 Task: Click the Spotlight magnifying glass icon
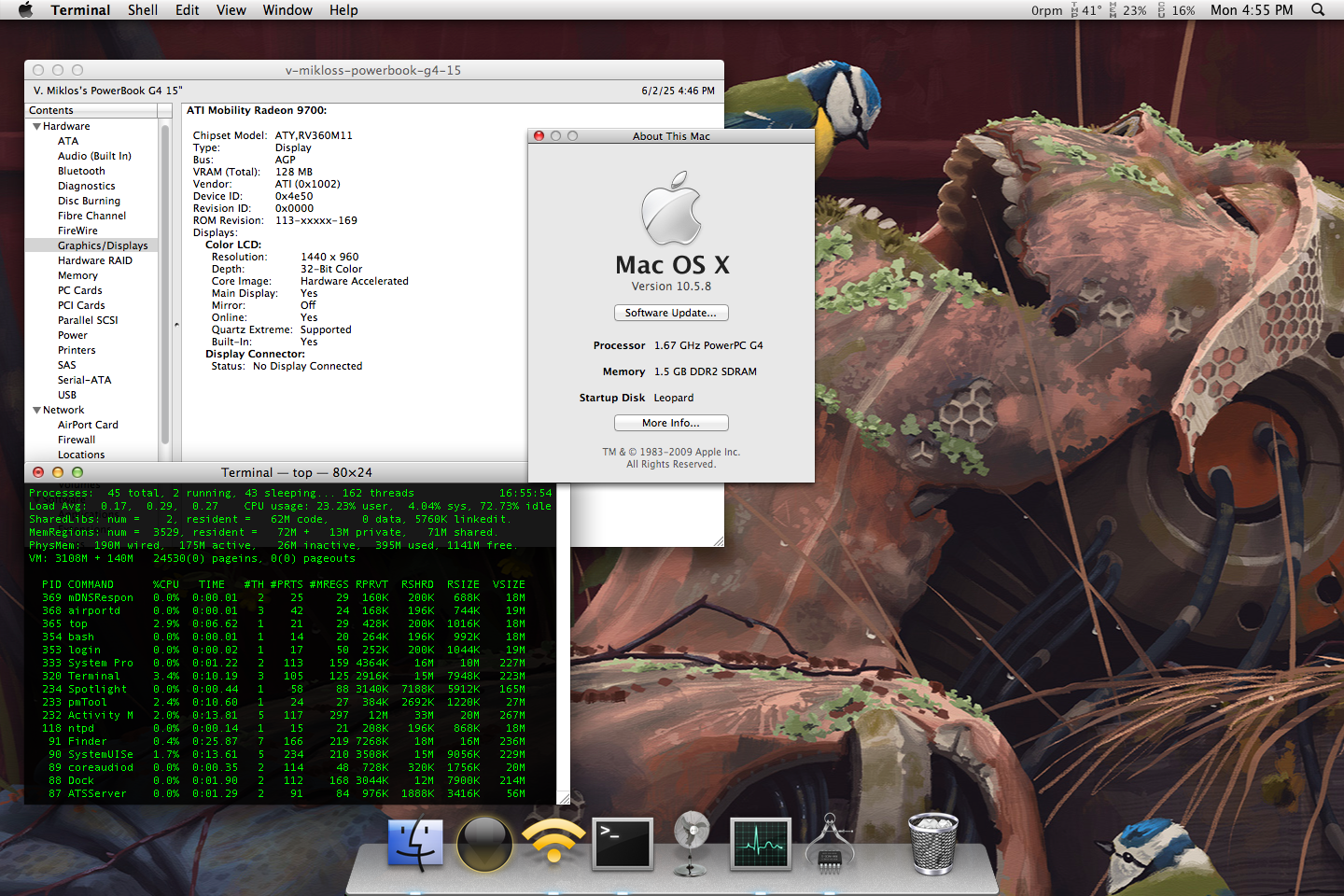(x=1318, y=10)
